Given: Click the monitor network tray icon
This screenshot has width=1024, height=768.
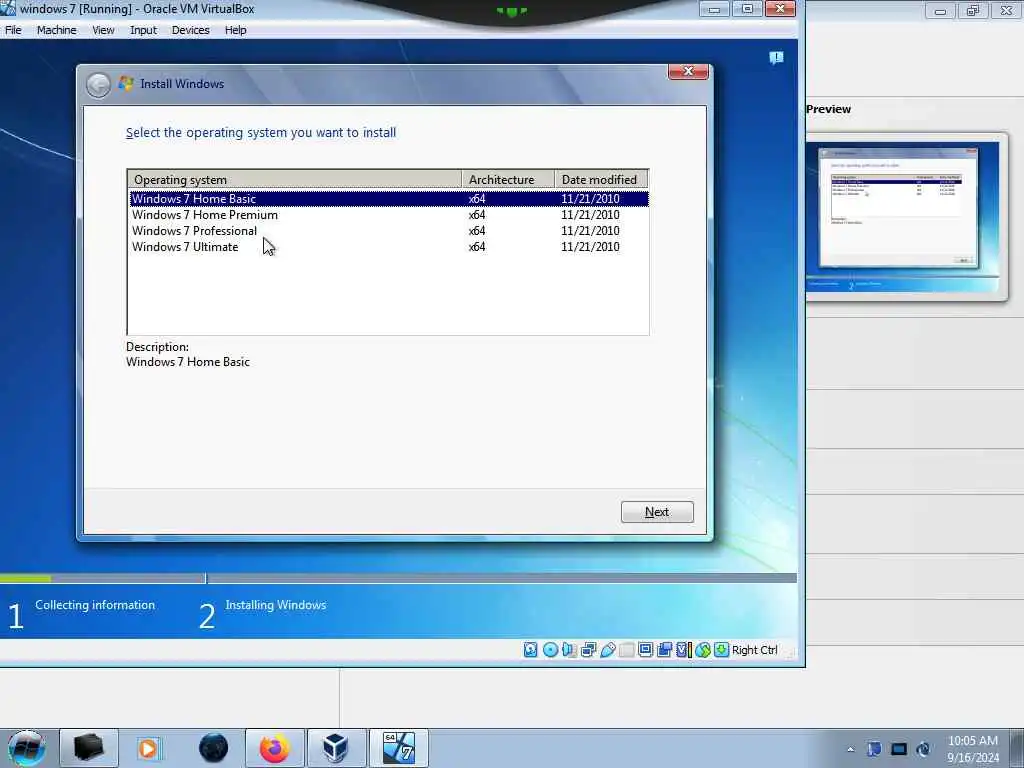Looking at the screenshot, I should (899, 749).
